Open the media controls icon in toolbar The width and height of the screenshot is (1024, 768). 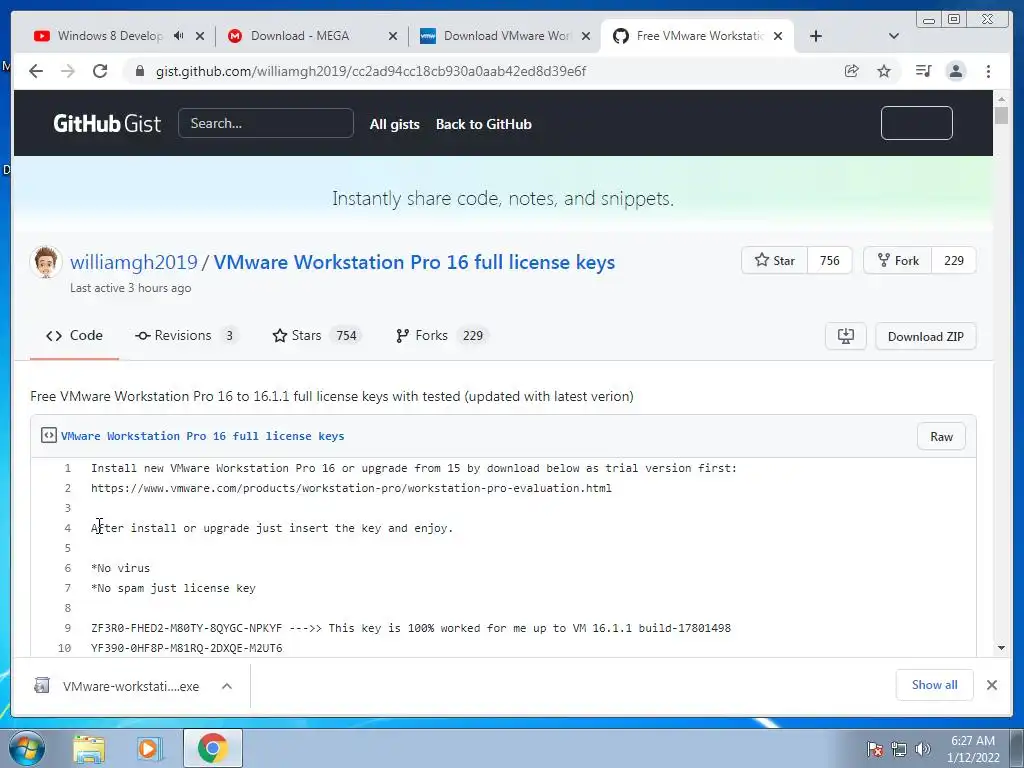click(x=923, y=71)
